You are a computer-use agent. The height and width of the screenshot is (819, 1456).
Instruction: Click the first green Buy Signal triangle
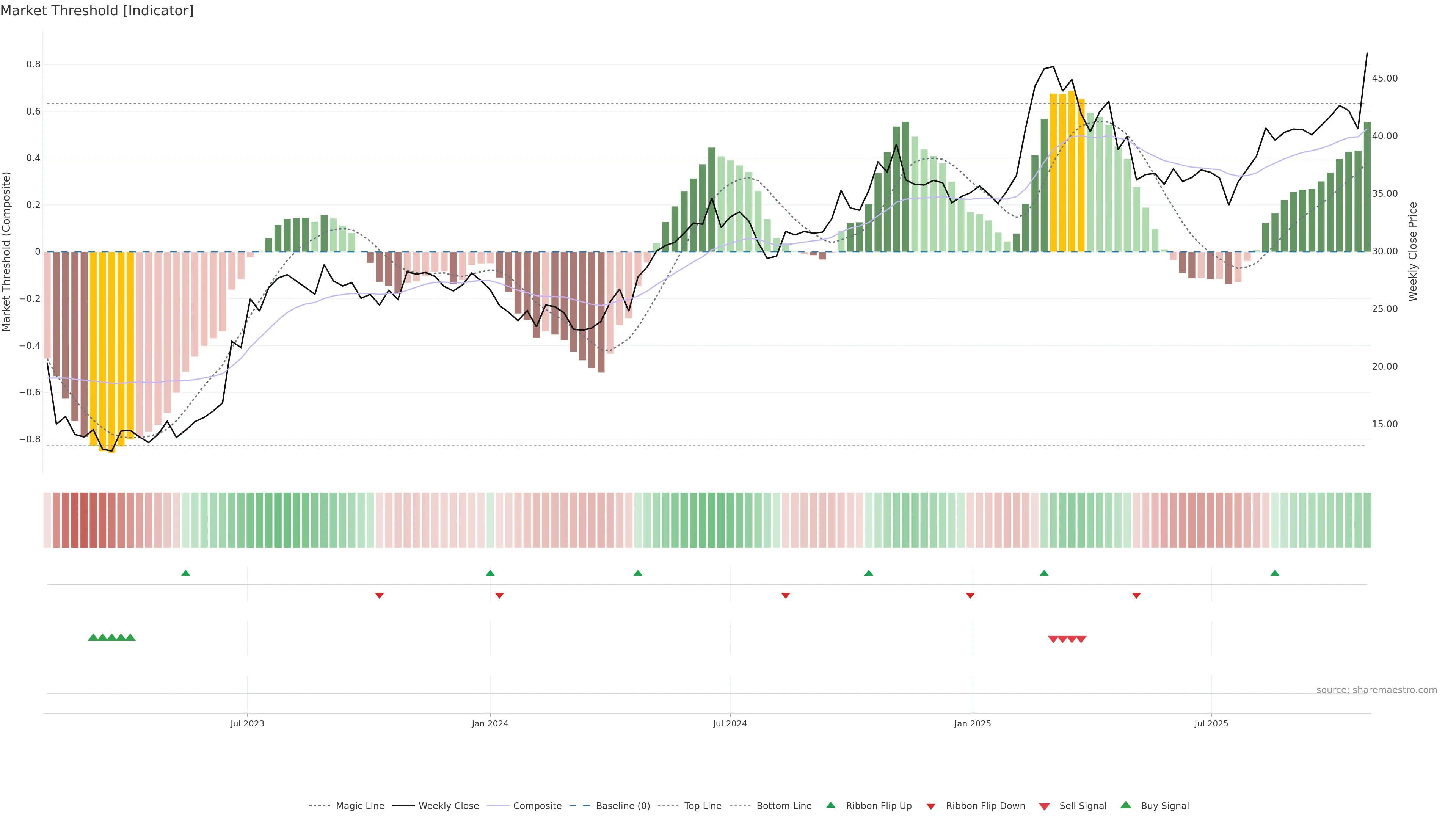coord(93,637)
